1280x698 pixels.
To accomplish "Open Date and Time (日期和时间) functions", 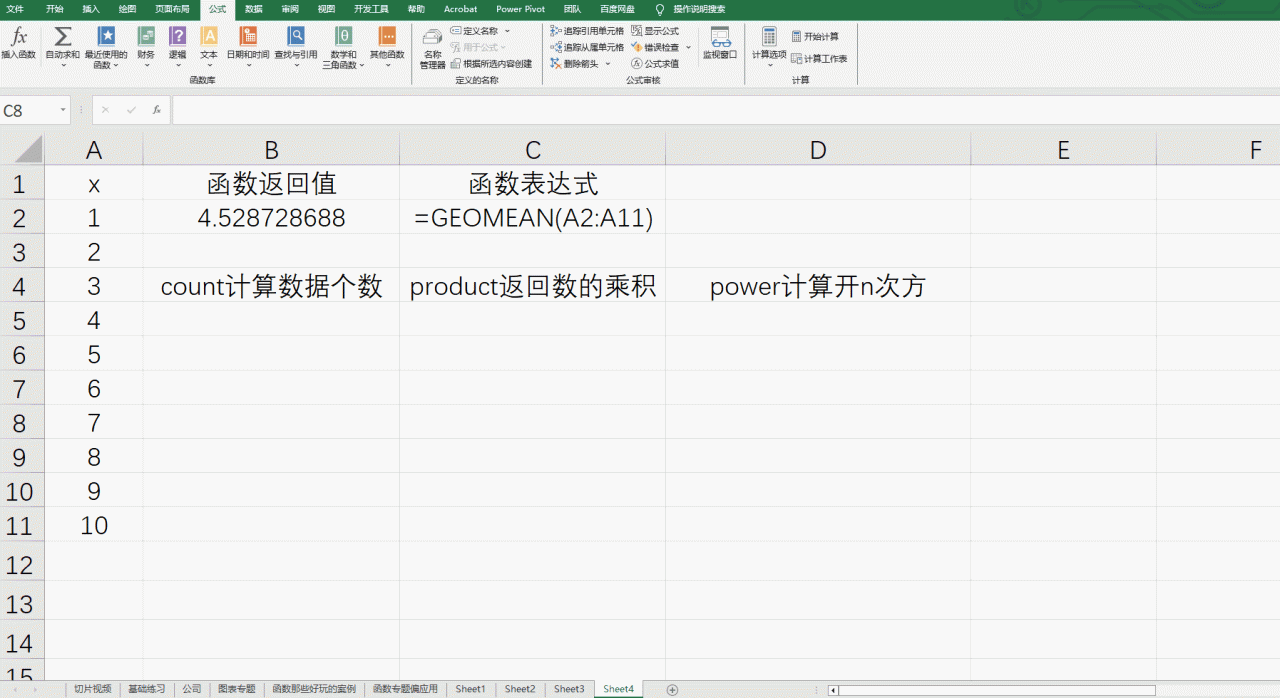I will click(248, 47).
